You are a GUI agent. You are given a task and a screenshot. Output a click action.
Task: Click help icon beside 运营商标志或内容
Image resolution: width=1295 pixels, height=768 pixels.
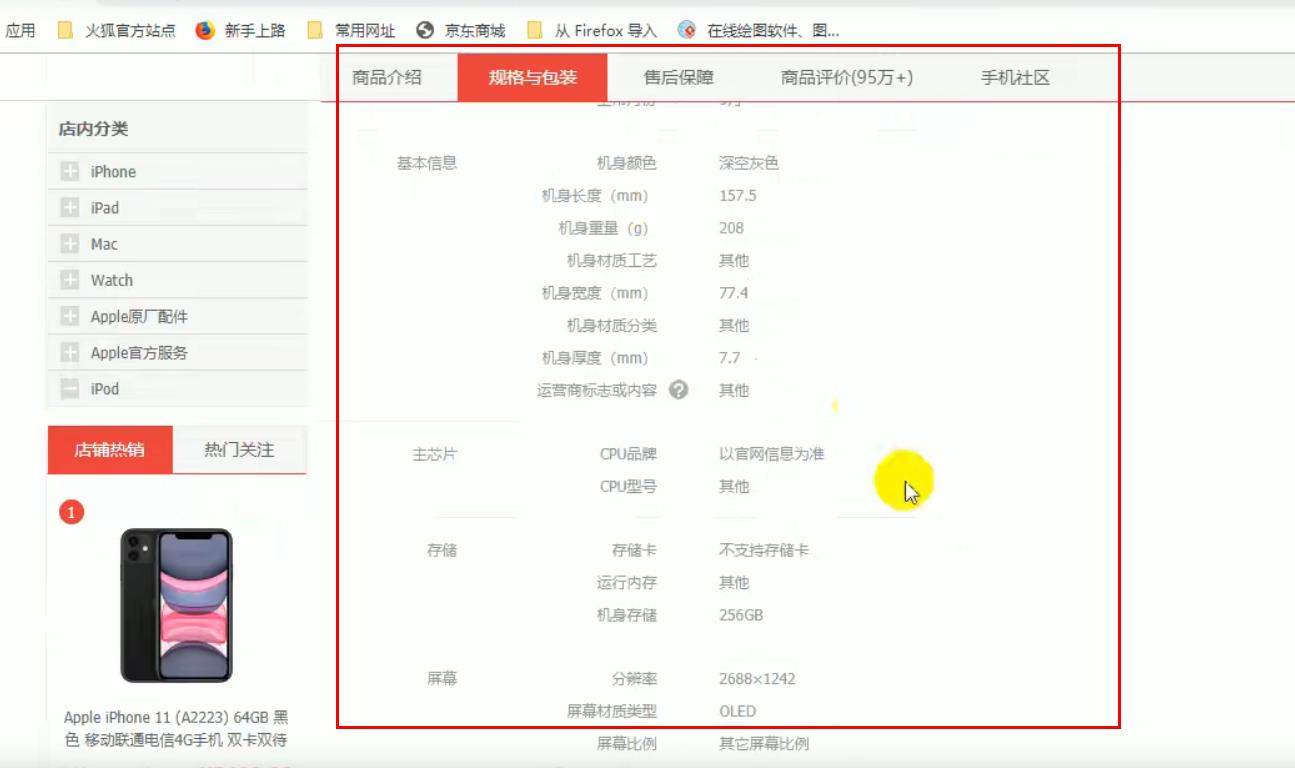[679, 390]
